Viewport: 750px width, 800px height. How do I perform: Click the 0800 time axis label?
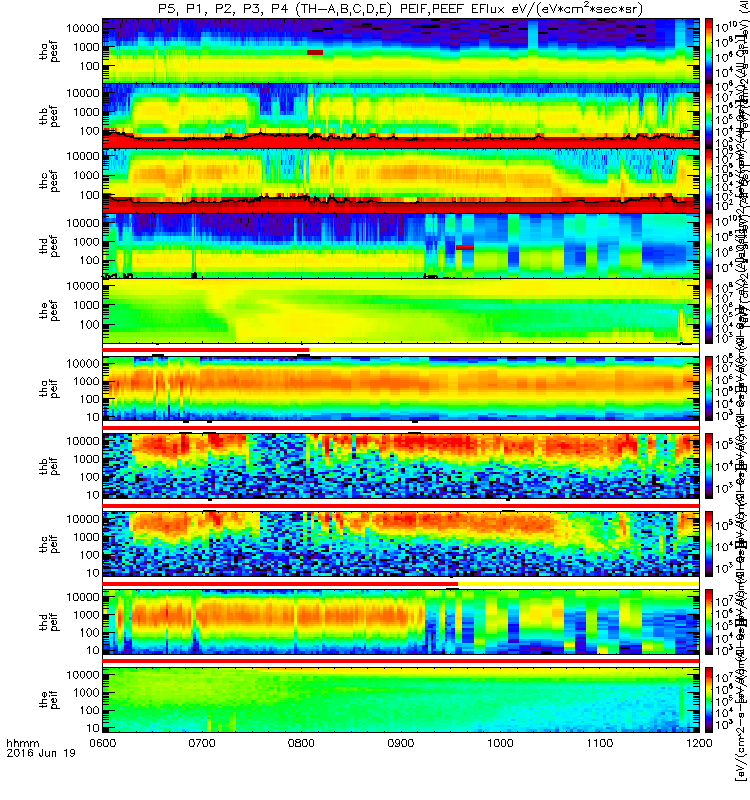click(x=302, y=743)
